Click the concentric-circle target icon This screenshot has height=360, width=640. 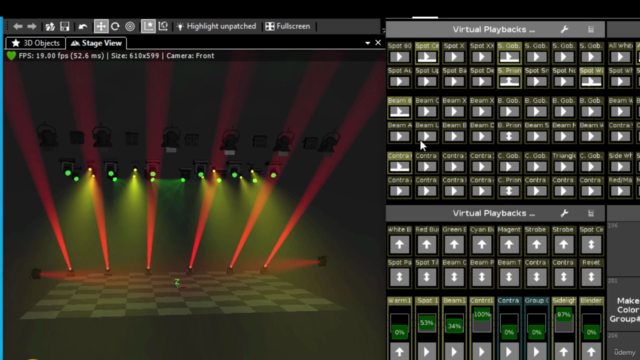point(130,27)
